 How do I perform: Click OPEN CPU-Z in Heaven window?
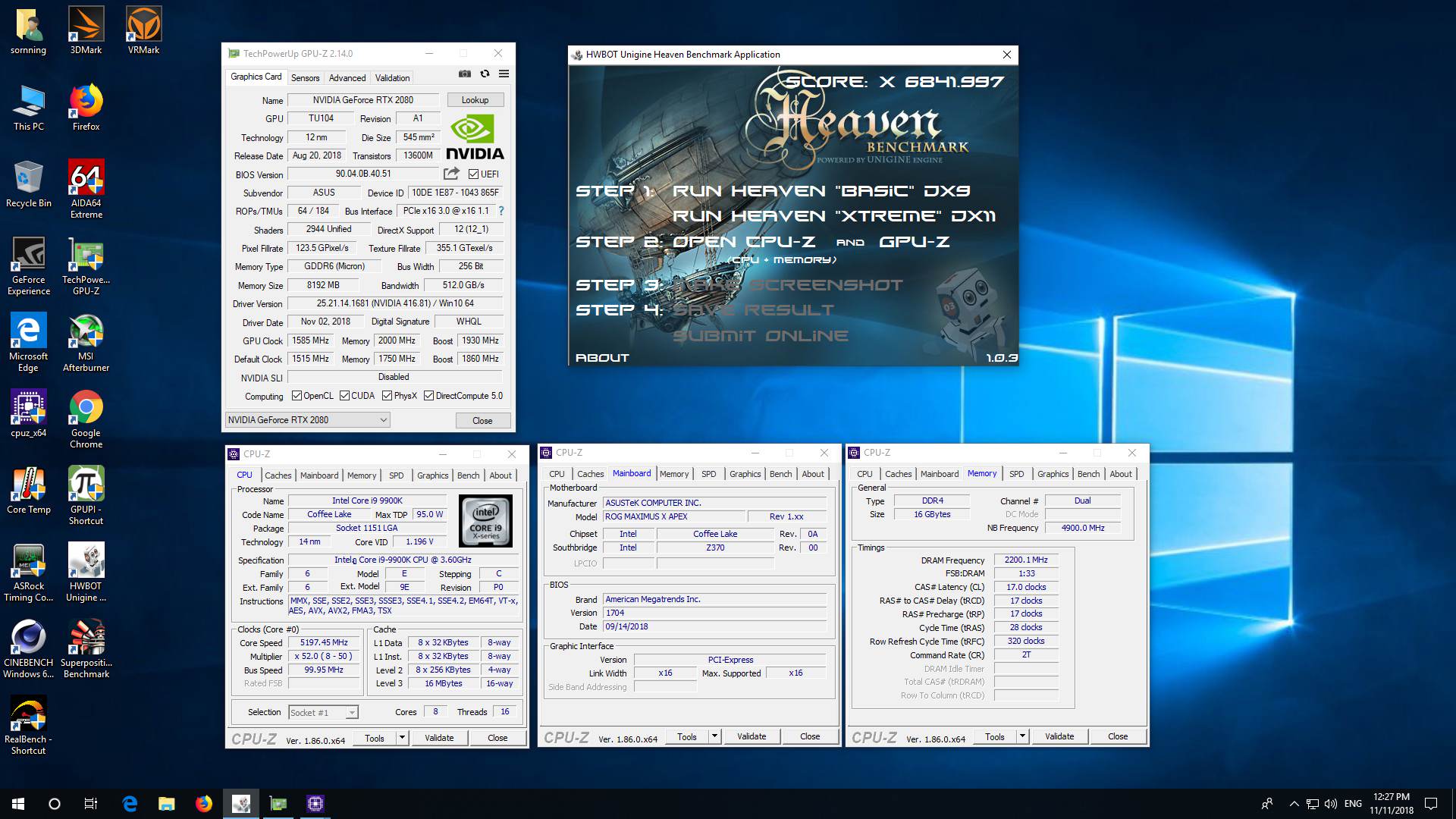(x=744, y=242)
